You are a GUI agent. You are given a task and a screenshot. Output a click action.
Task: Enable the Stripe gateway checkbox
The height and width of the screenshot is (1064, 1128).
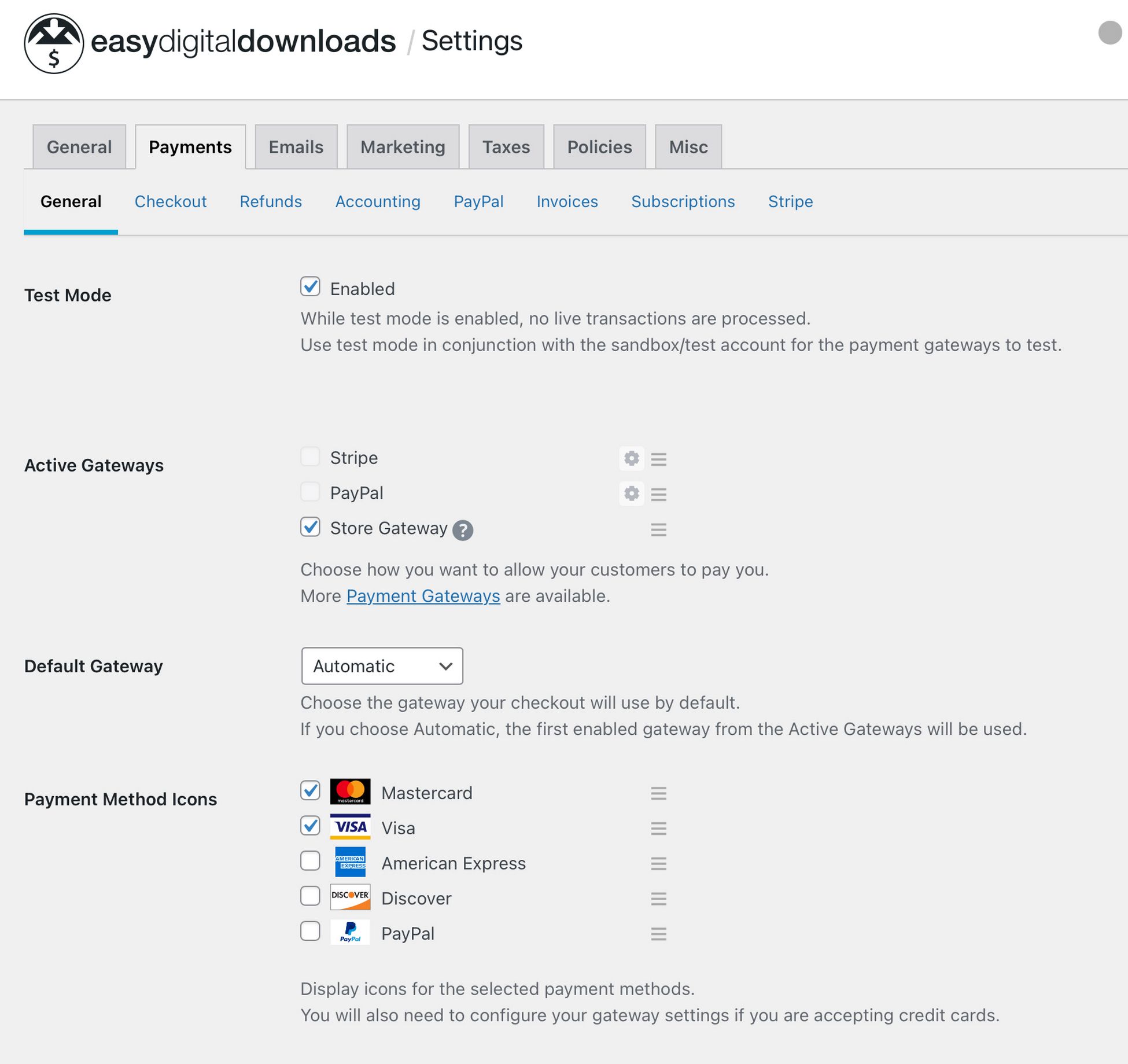click(x=311, y=456)
